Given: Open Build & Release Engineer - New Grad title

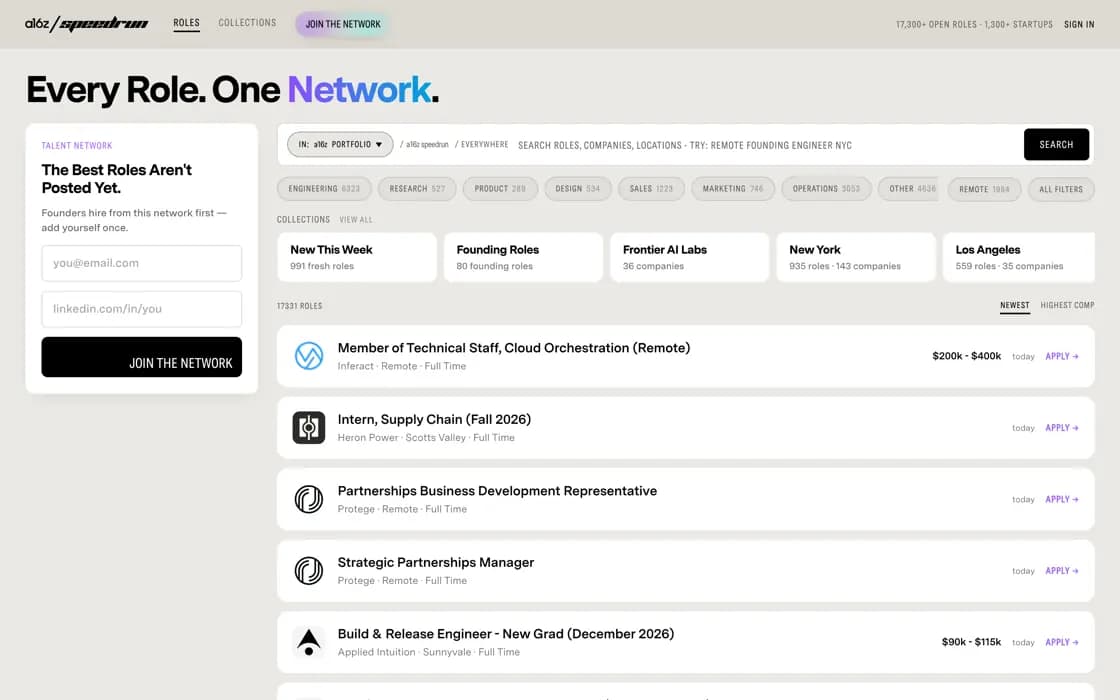Looking at the screenshot, I should click(x=506, y=634).
